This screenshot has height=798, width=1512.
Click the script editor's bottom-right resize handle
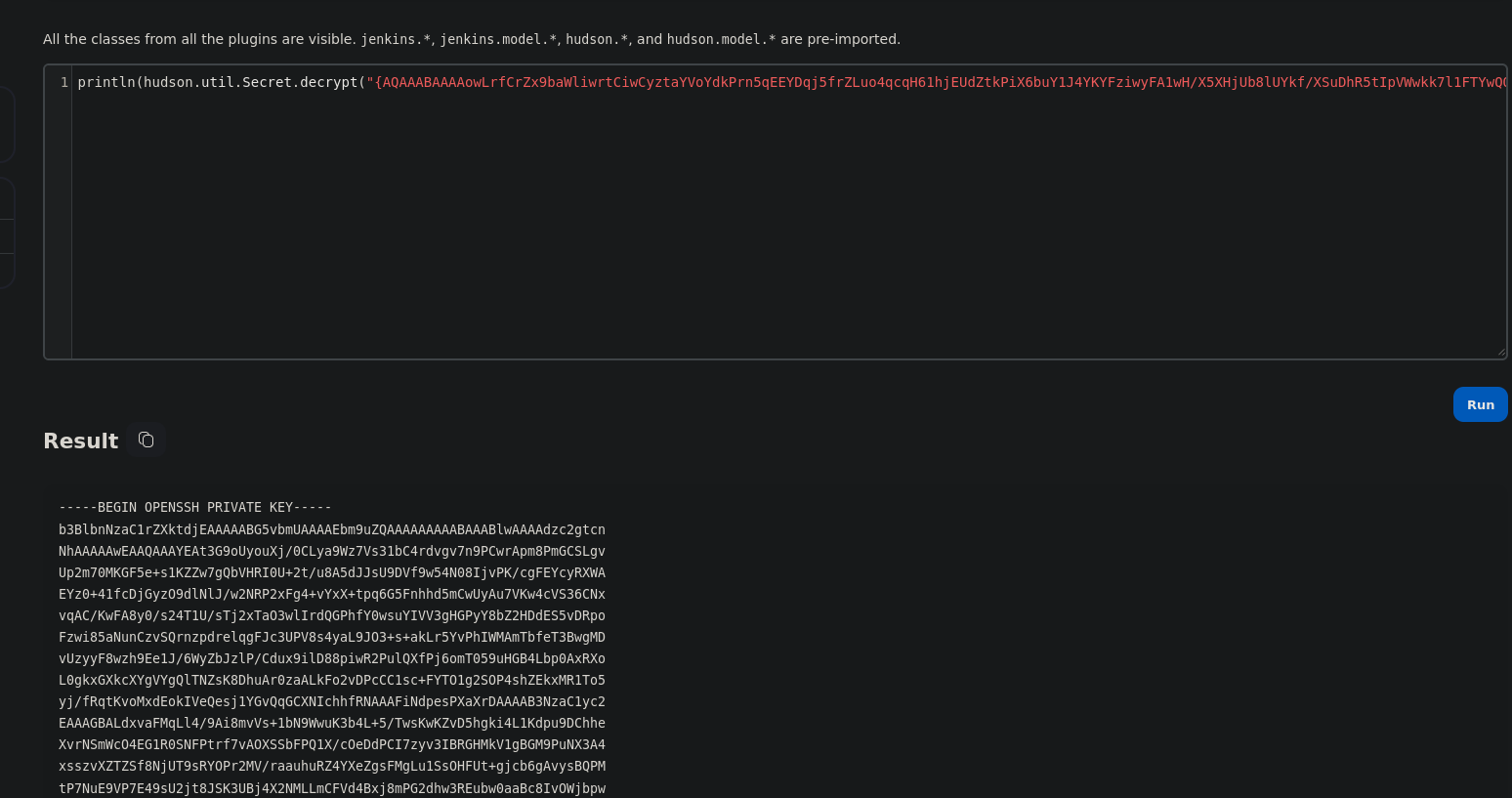[x=1501, y=353]
